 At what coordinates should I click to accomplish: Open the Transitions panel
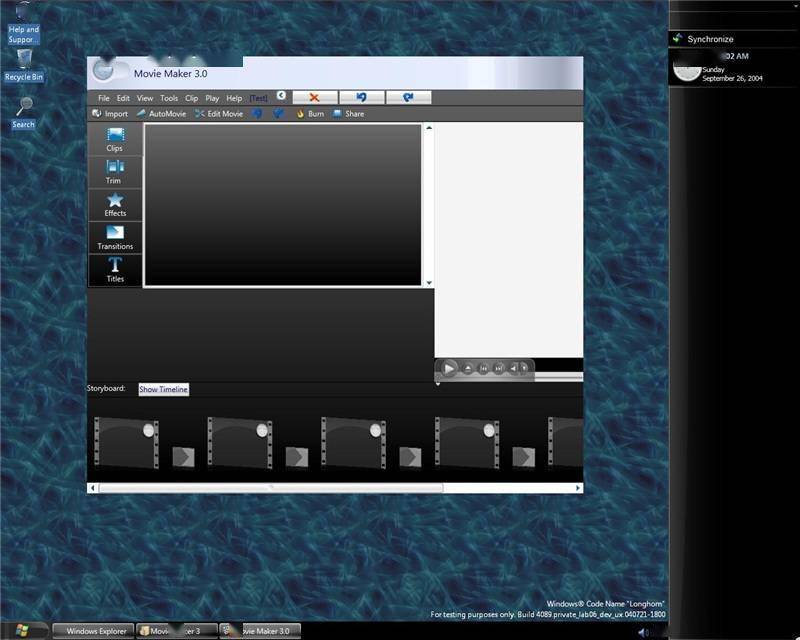click(x=114, y=240)
